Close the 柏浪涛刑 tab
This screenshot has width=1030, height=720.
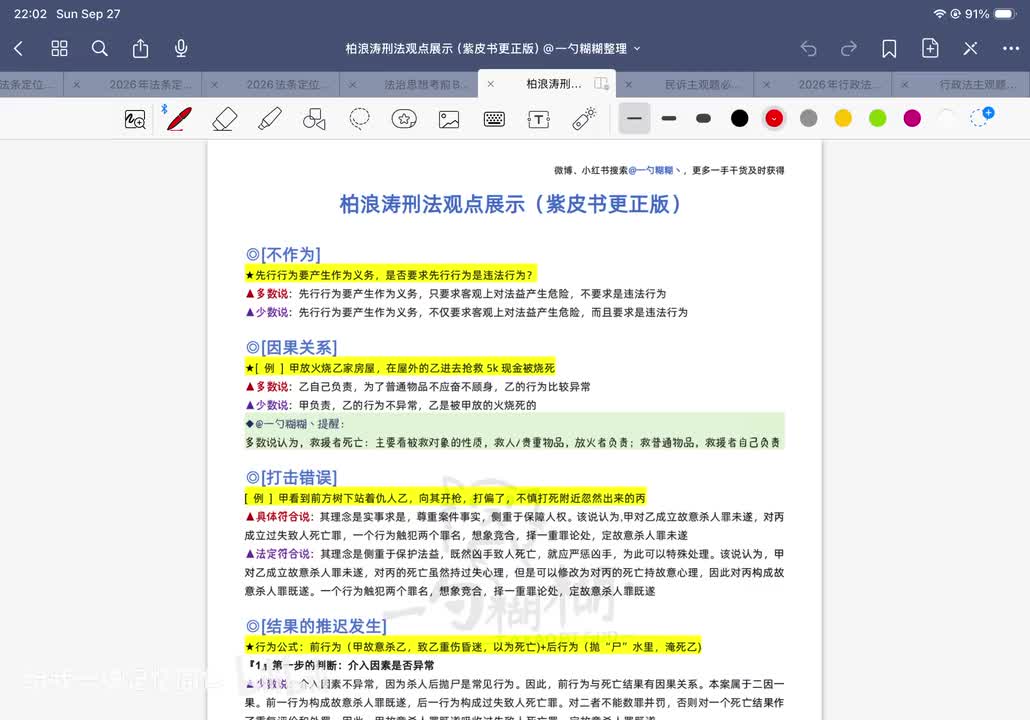491,84
